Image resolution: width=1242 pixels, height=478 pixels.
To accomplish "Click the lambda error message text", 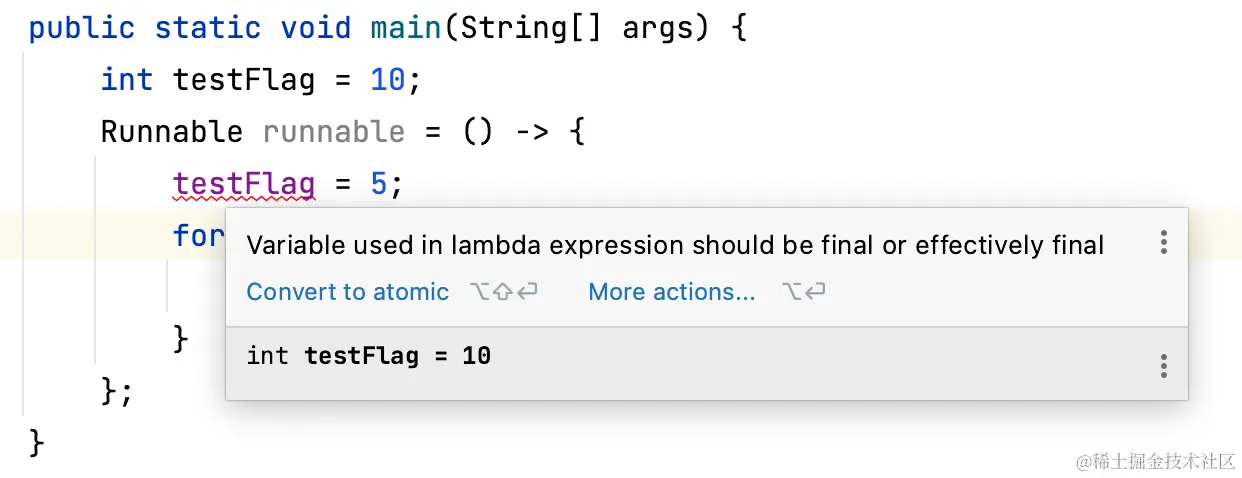I will (x=675, y=245).
